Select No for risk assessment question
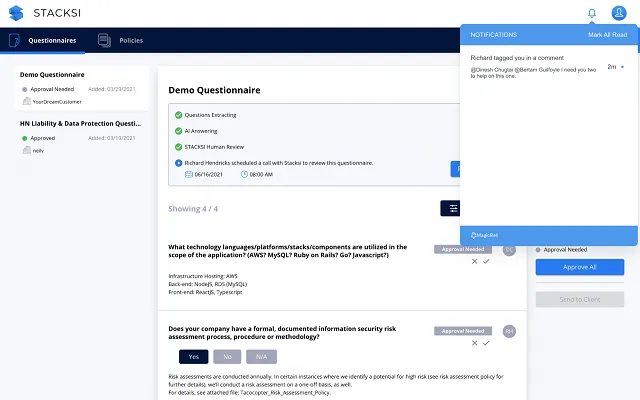This screenshot has width=640, height=400. point(227,357)
